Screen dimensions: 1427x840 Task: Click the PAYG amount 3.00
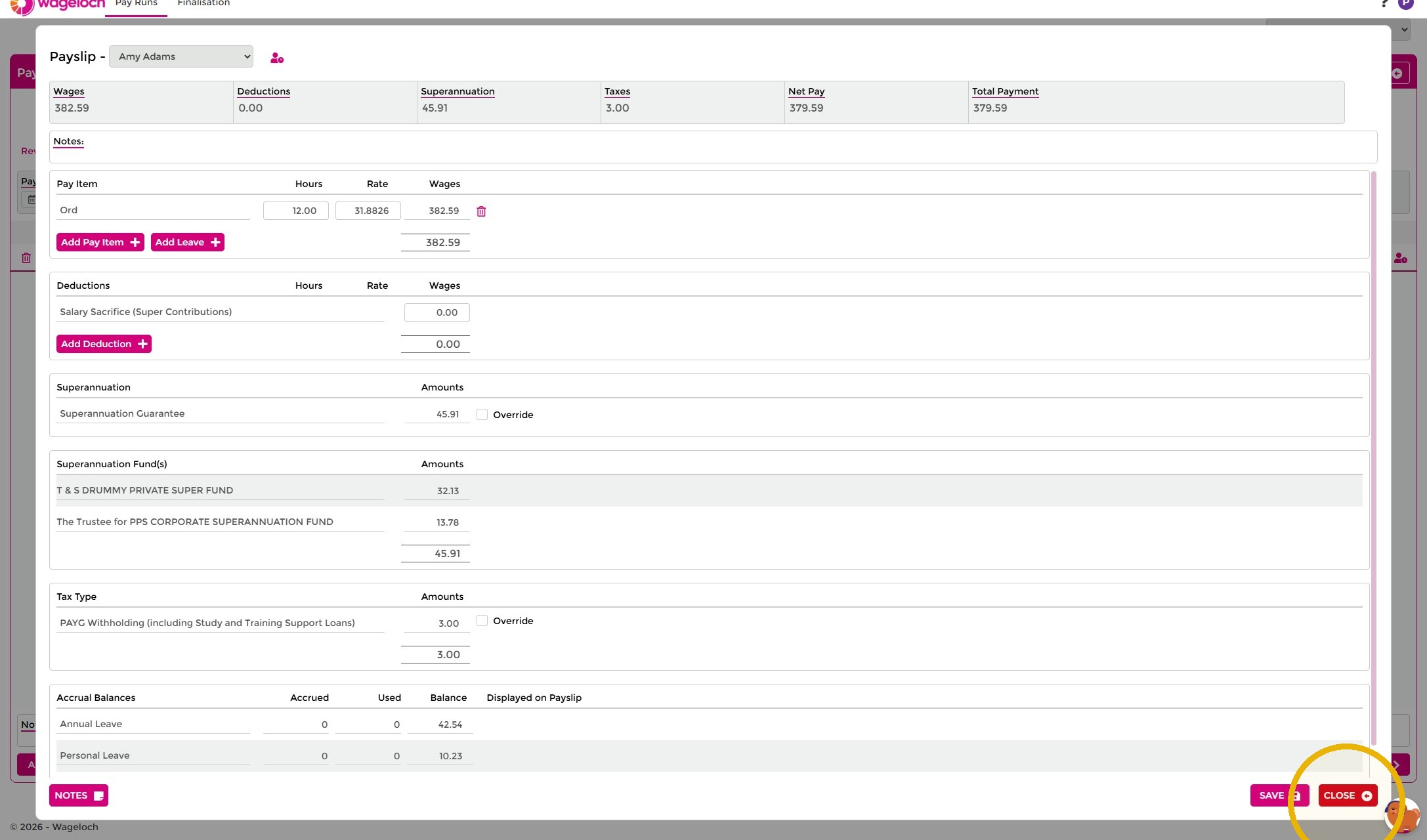[x=448, y=623]
